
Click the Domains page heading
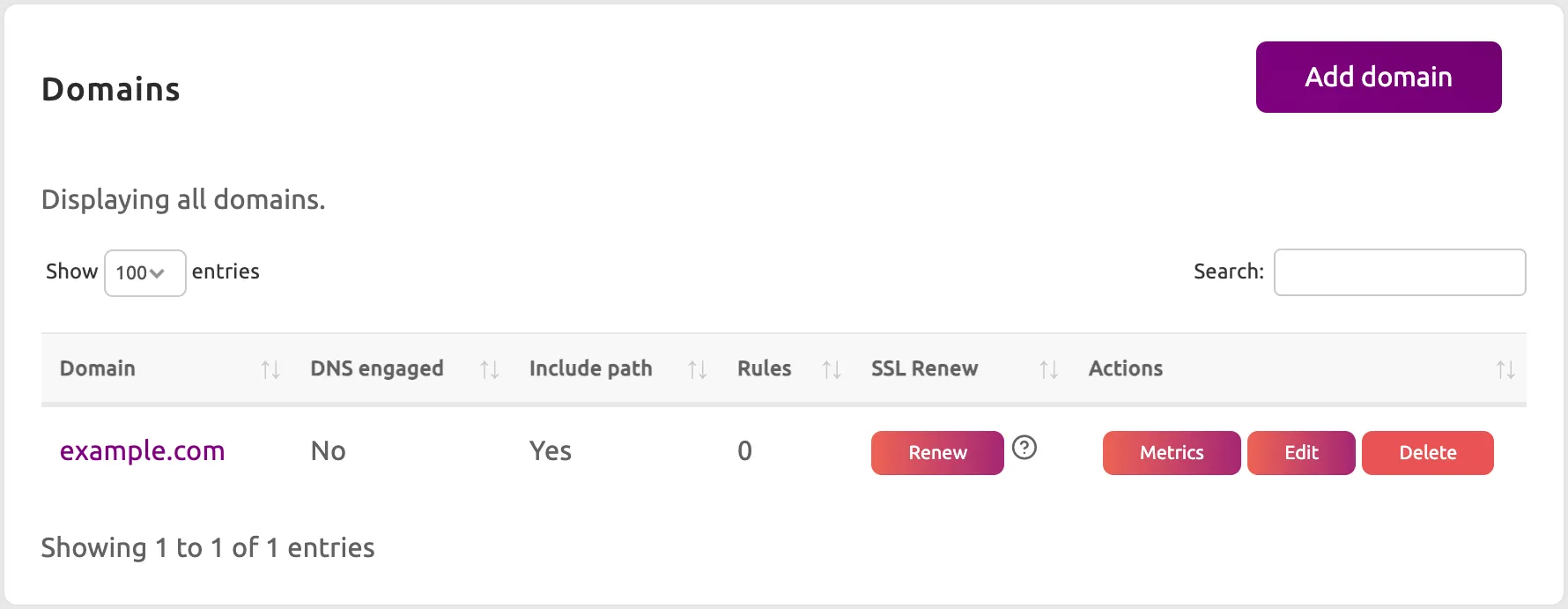[111, 89]
